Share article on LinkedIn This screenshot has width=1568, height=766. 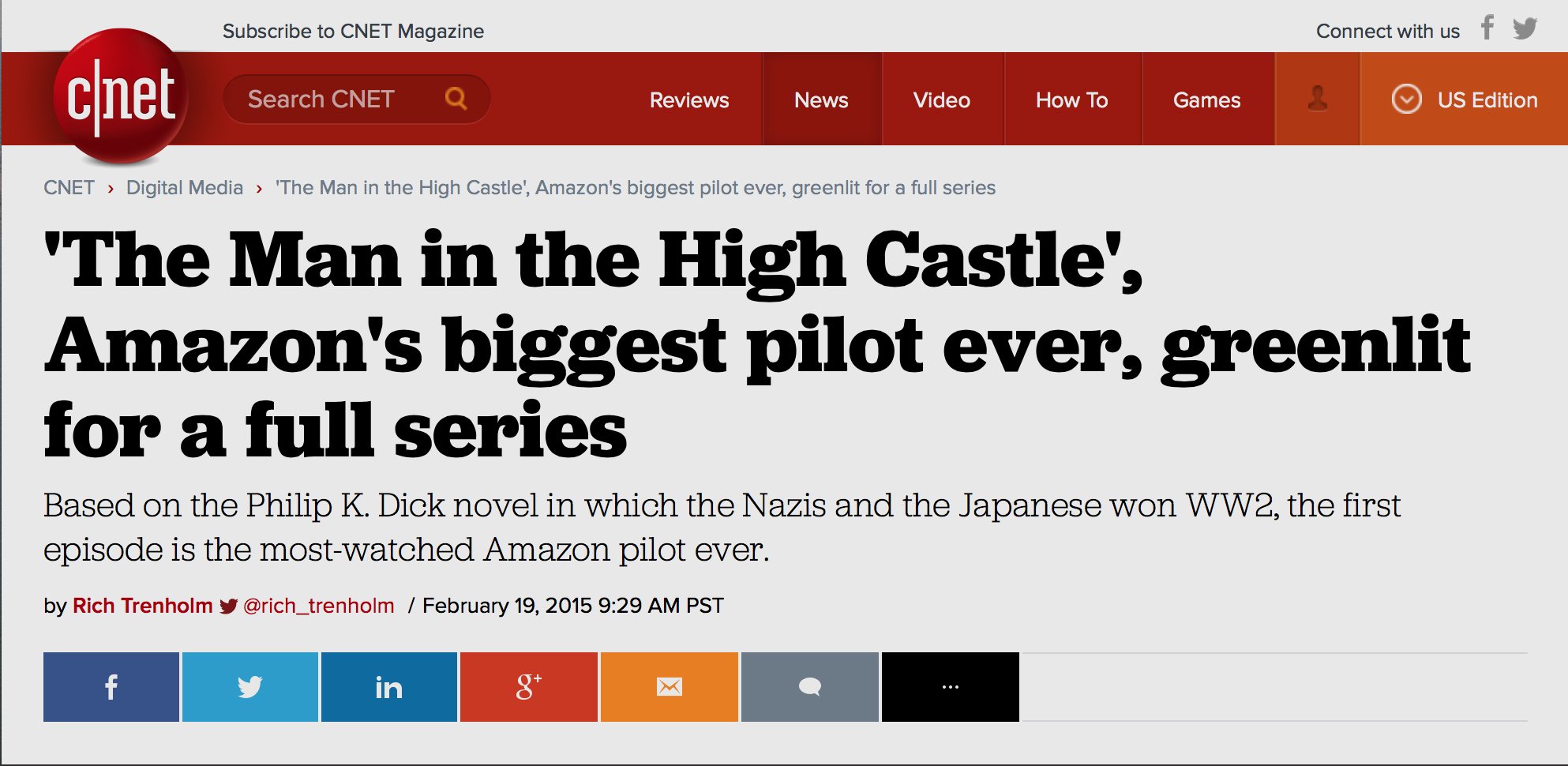coord(389,687)
